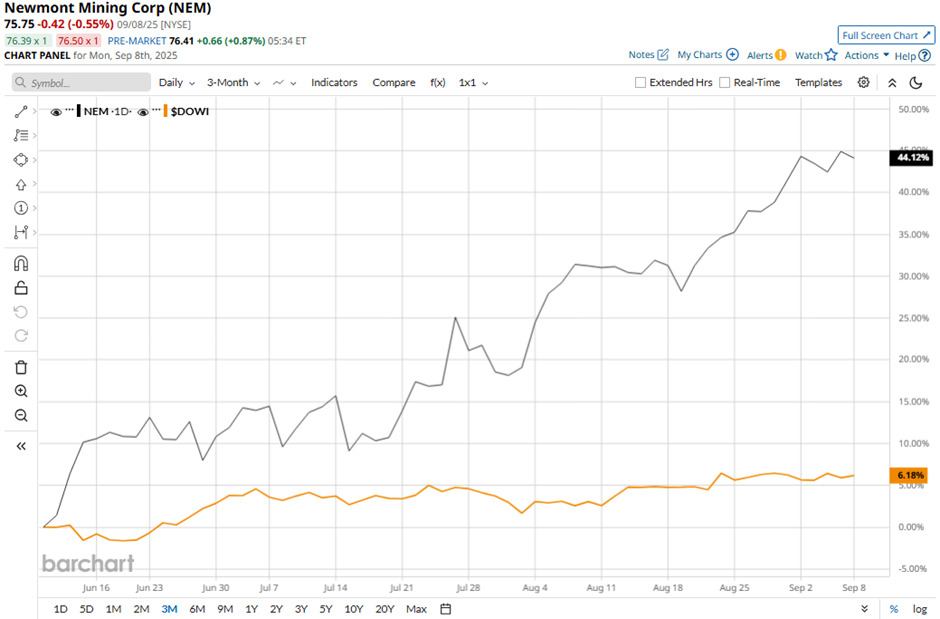Open the Templates menu
Image resolution: width=940 pixels, height=619 pixels.
pyautogui.click(x=818, y=83)
